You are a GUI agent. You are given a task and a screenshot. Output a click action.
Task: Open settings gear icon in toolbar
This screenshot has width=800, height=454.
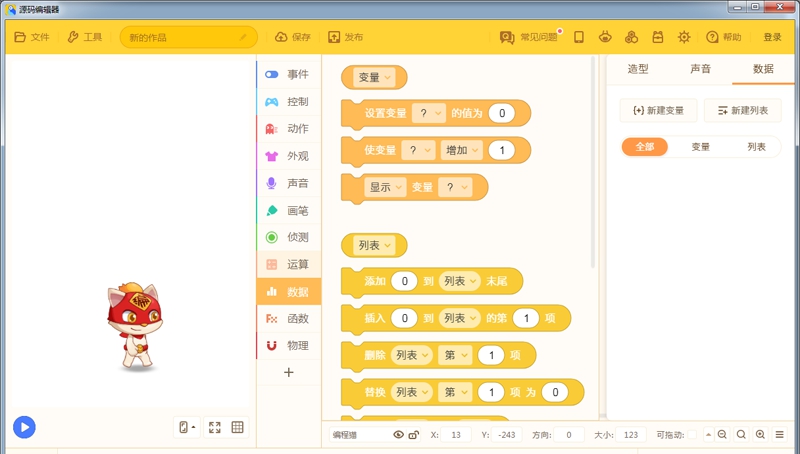click(x=684, y=37)
